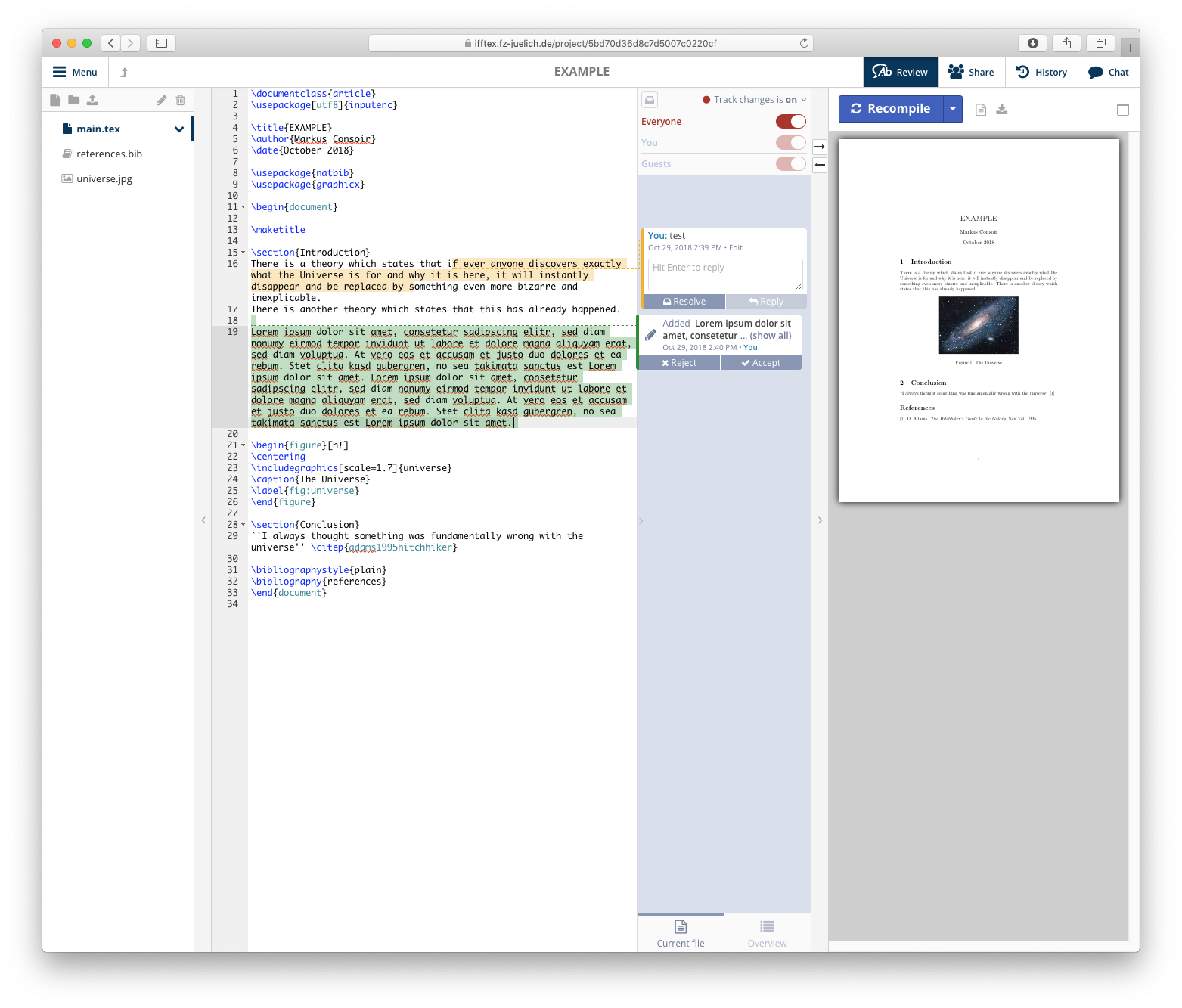
Task: Open references.bib in file tree
Action: (x=109, y=154)
